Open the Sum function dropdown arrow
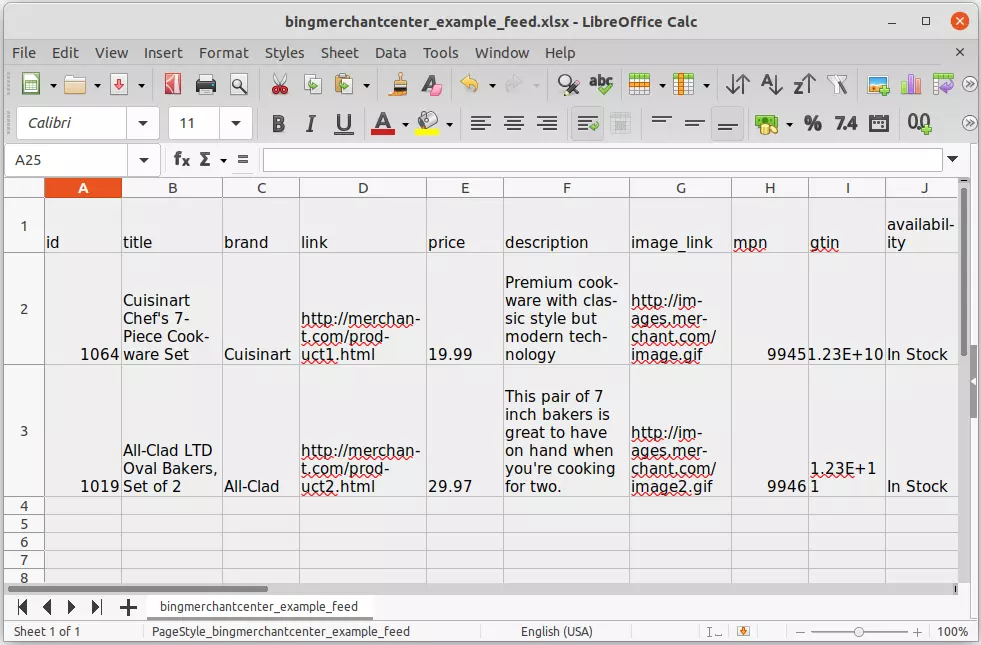 coord(223,161)
